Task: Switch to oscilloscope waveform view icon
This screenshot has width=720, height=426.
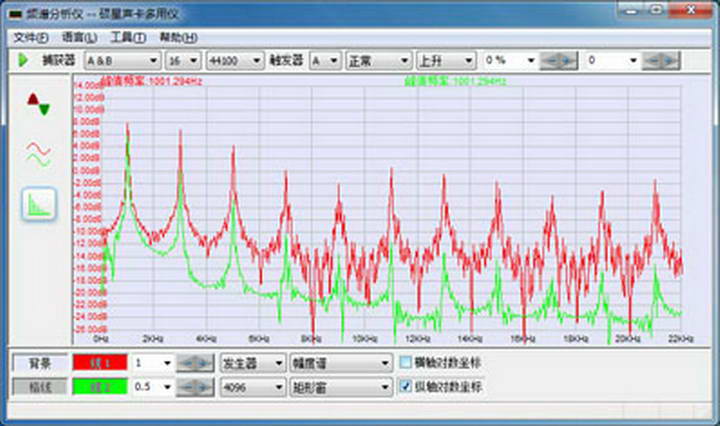Action: (x=38, y=153)
